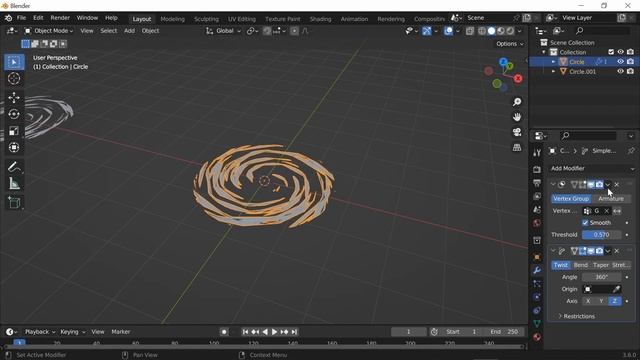This screenshot has width=640, height=360.
Task: Pick the Add Cube tool
Action: (x=14, y=202)
